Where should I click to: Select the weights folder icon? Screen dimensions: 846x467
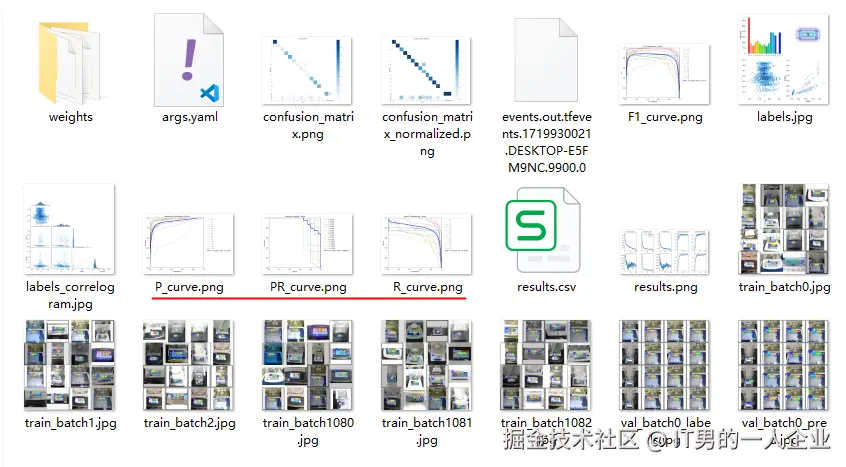click(x=69, y=62)
